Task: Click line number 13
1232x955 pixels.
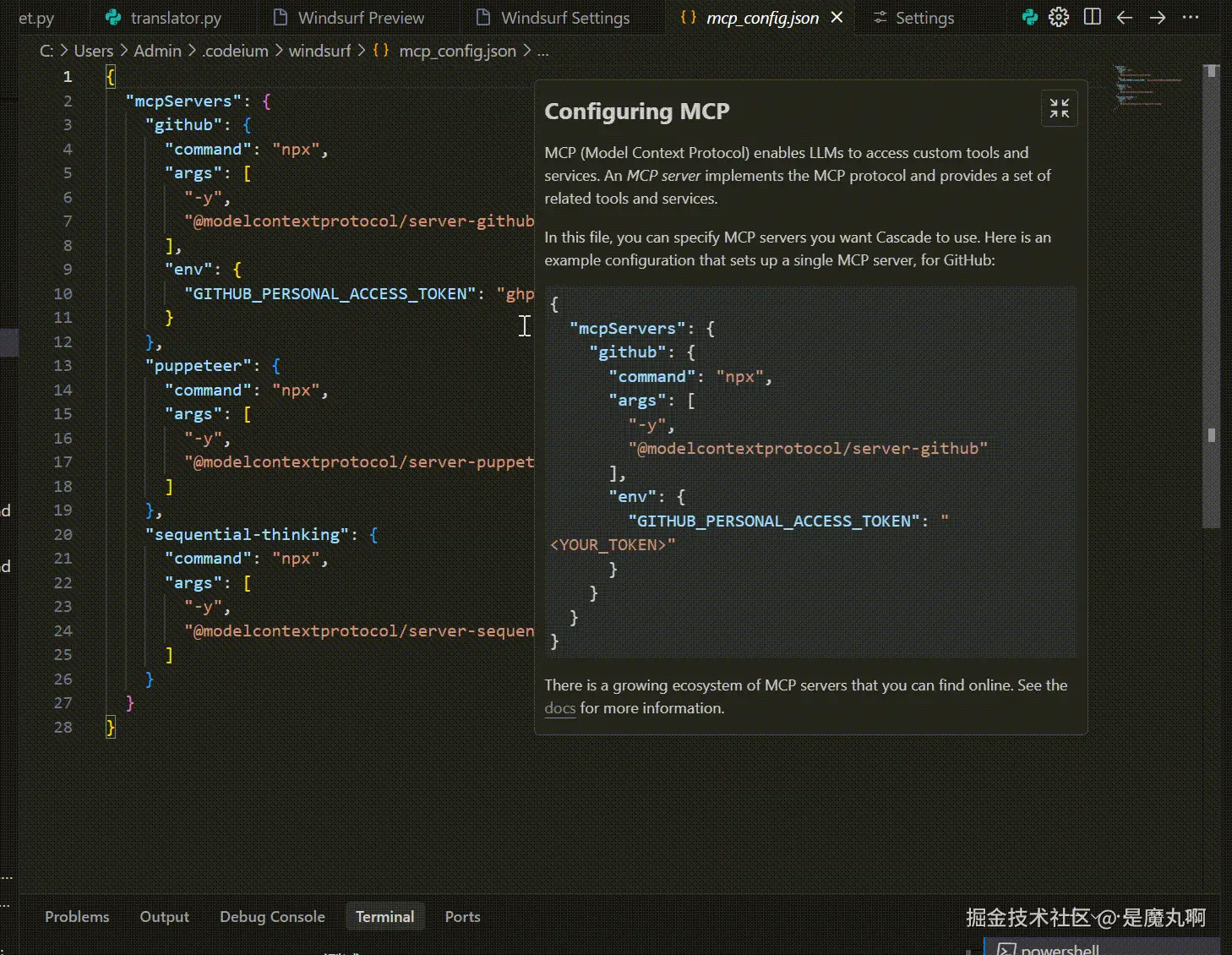Action: 63,366
